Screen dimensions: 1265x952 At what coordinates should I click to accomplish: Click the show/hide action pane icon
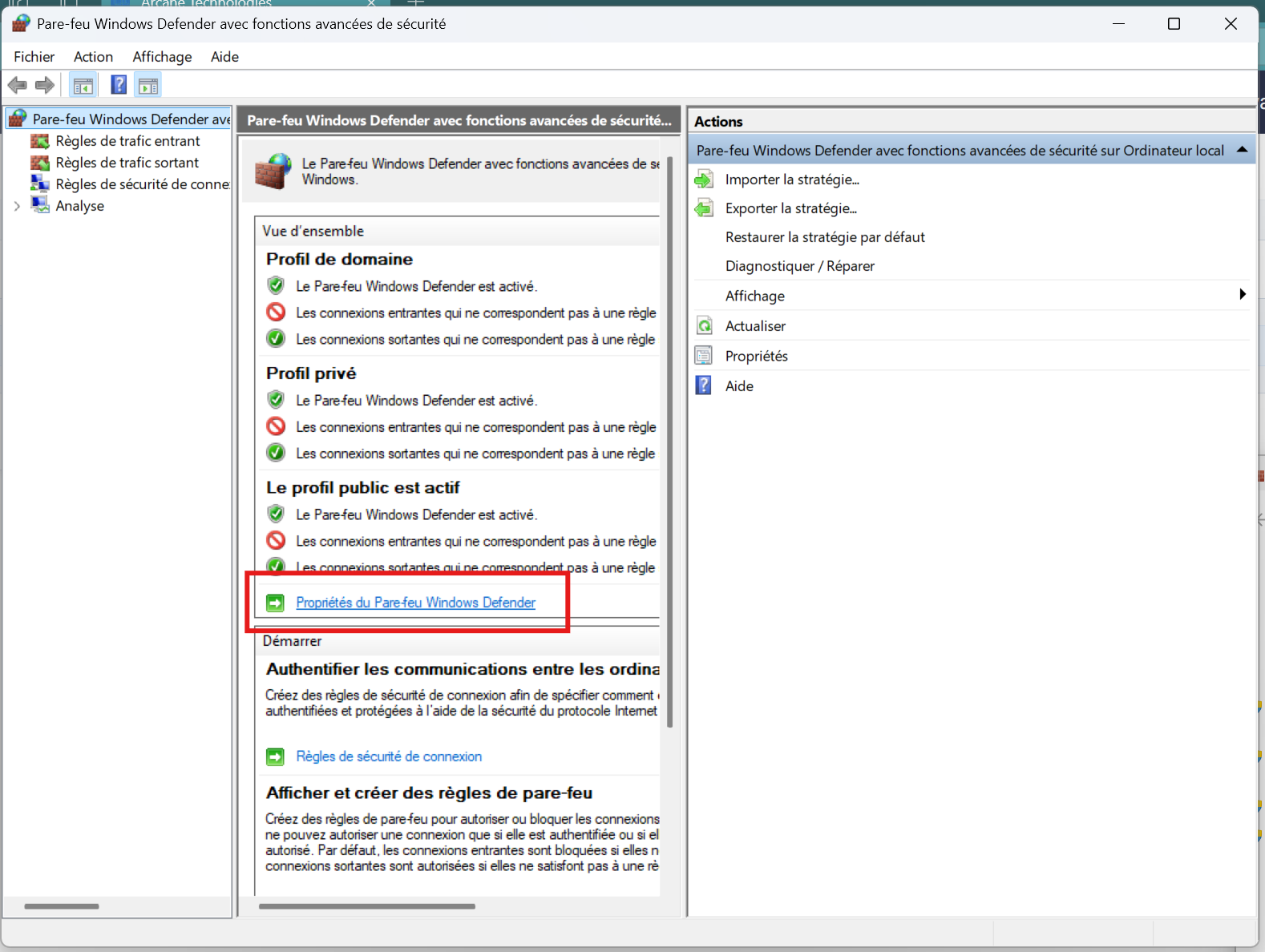click(x=148, y=85)
